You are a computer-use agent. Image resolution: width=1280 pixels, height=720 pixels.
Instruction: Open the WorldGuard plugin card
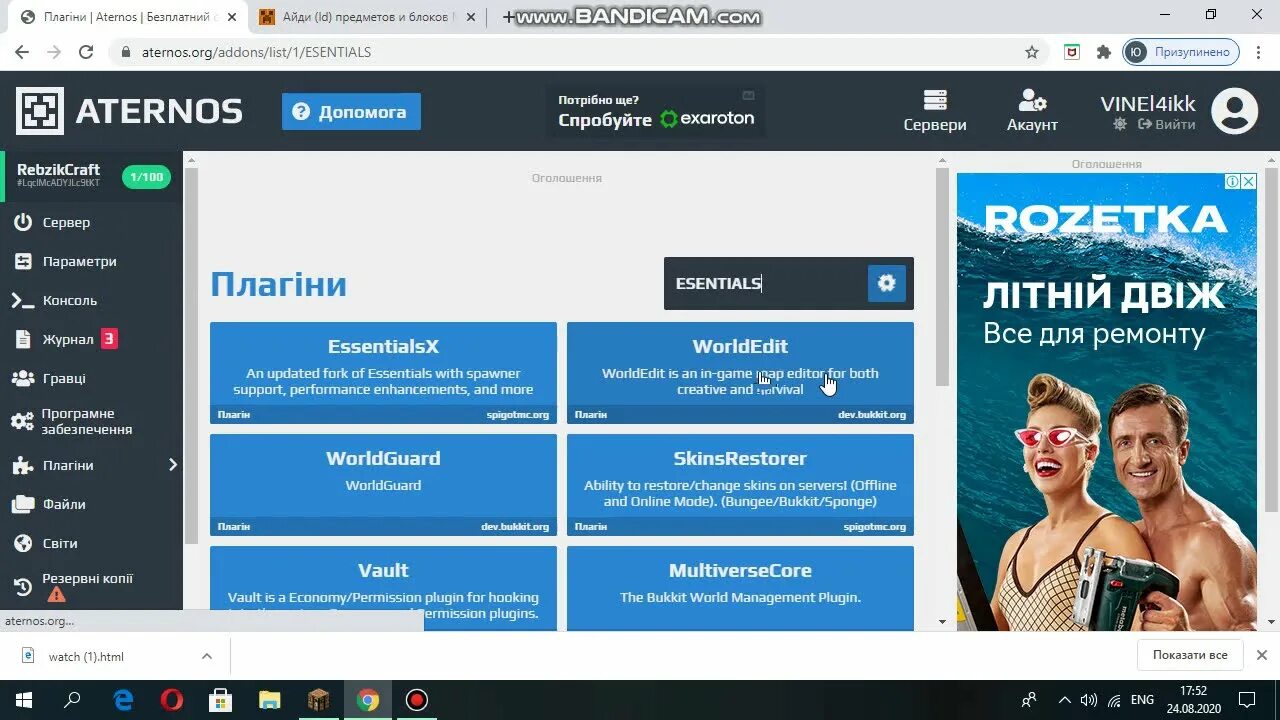coord(383,484)
